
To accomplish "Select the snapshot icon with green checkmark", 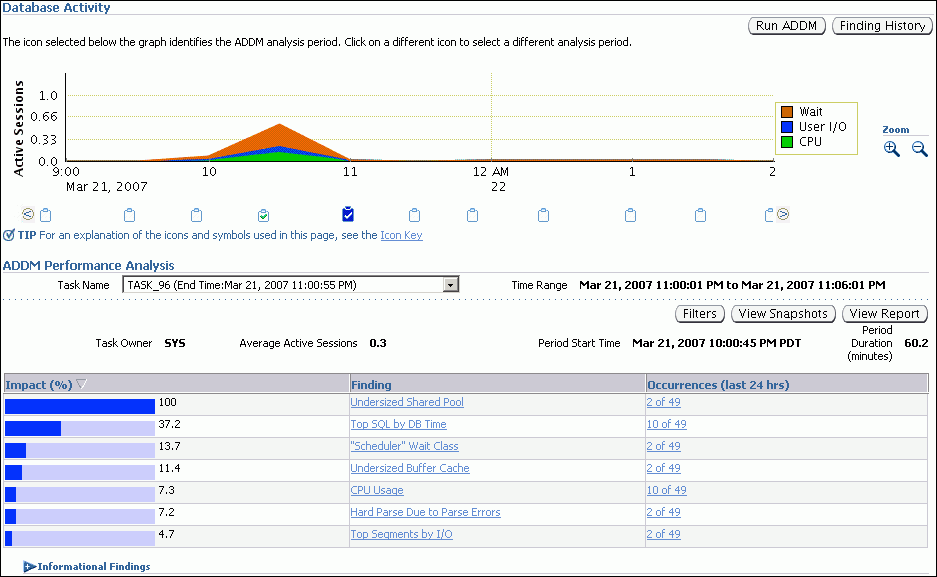I will click(x=263, y=215).
